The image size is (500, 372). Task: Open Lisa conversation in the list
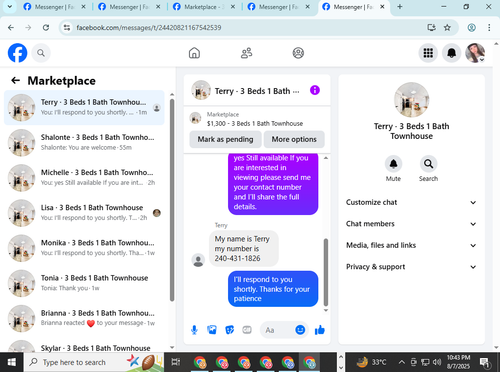tap(84, 213)
